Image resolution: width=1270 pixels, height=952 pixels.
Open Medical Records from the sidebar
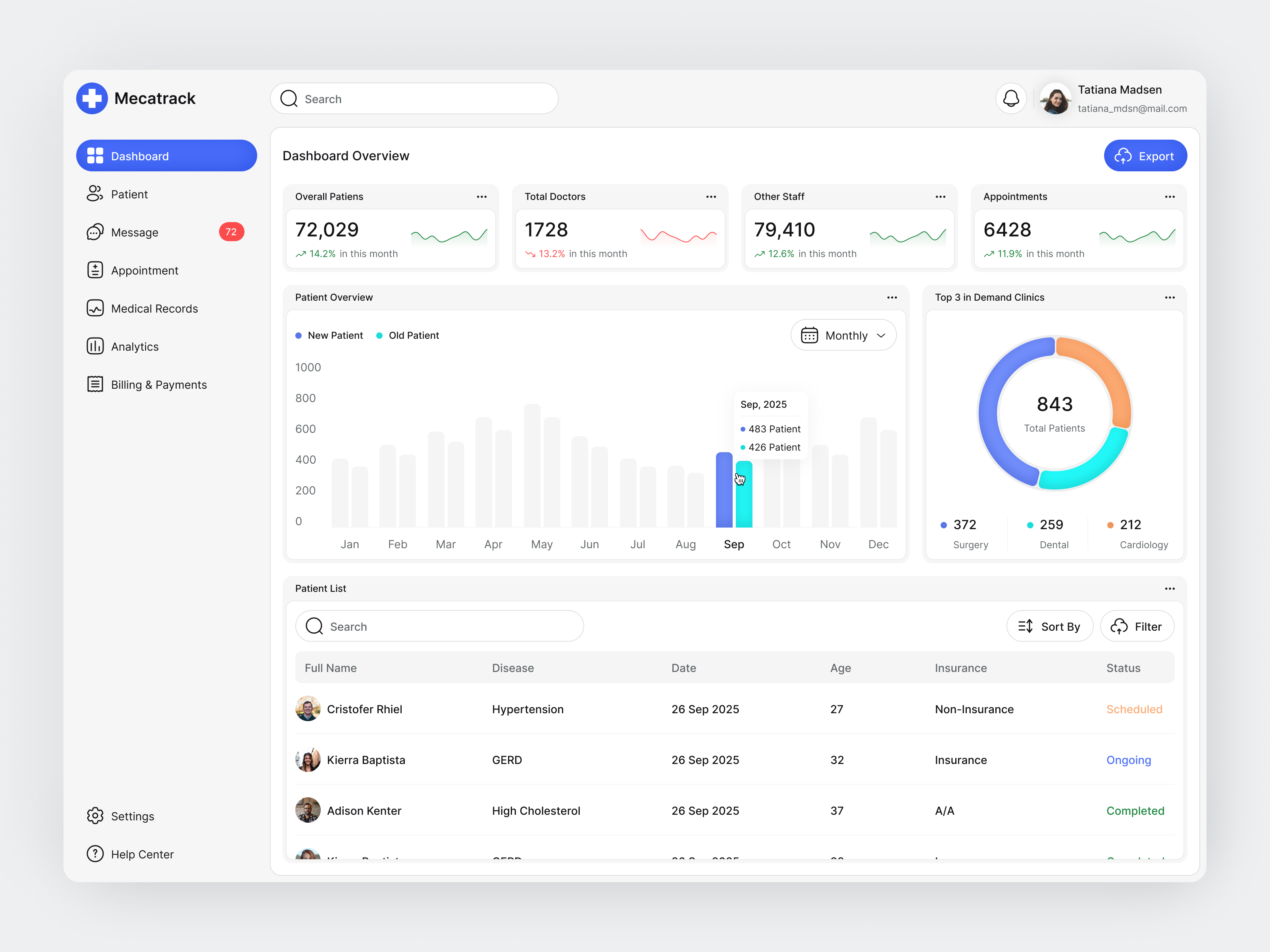[95, 308]
